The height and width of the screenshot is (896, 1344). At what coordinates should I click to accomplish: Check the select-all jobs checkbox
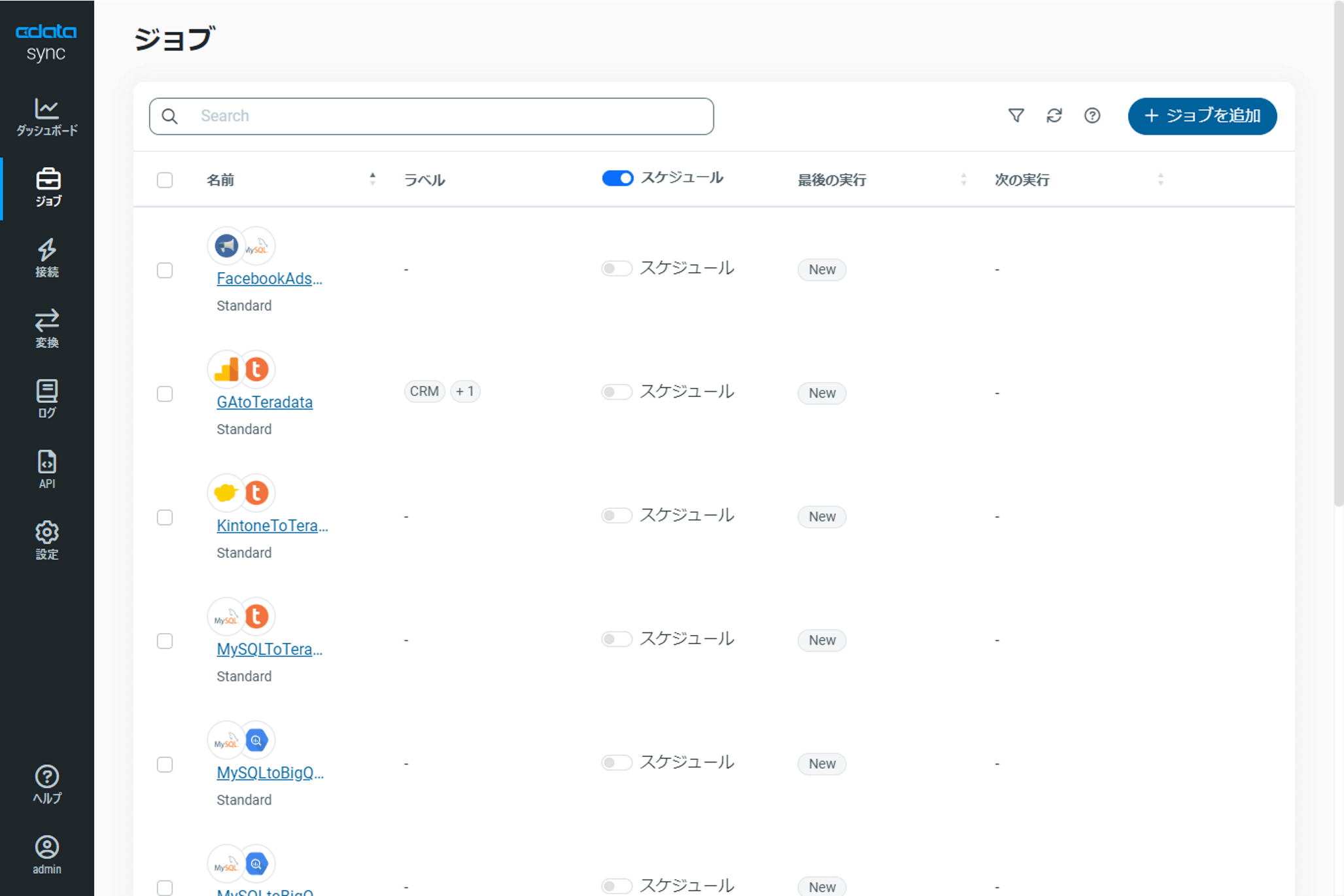click(165, 180)
